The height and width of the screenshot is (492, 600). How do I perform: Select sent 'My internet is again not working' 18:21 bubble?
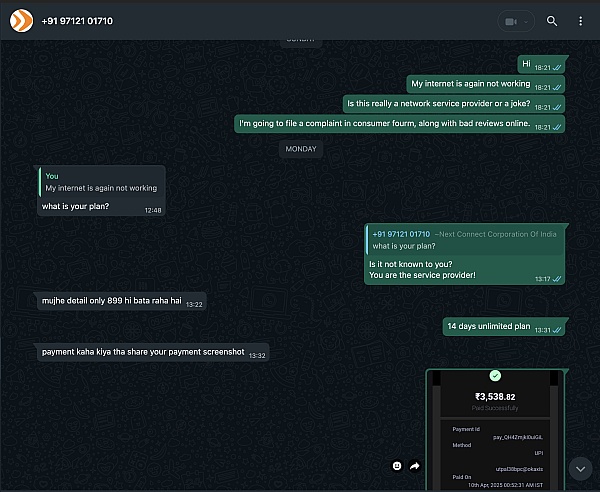486,84
